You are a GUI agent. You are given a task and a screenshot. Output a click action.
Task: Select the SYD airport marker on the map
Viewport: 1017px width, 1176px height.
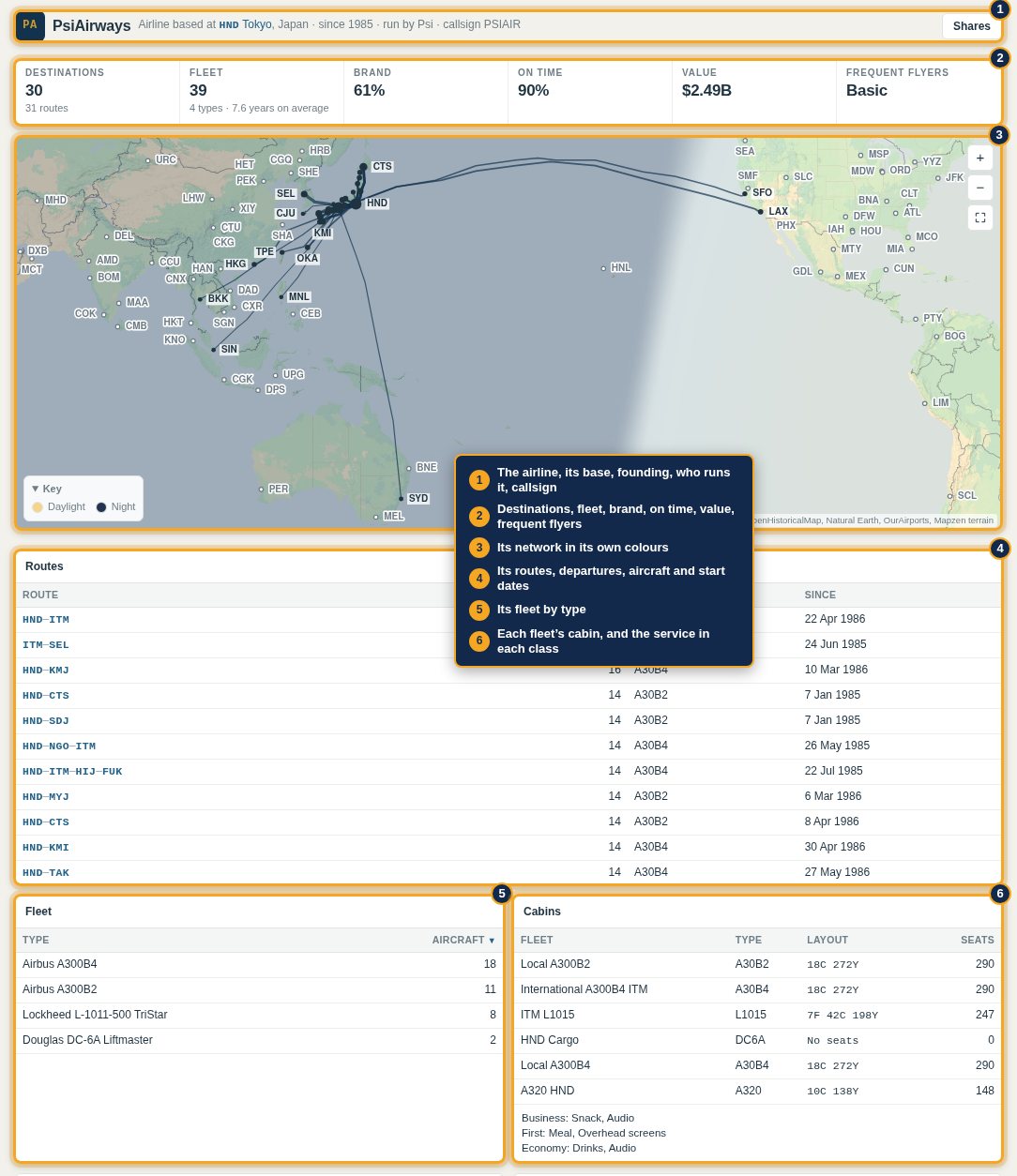401,499
